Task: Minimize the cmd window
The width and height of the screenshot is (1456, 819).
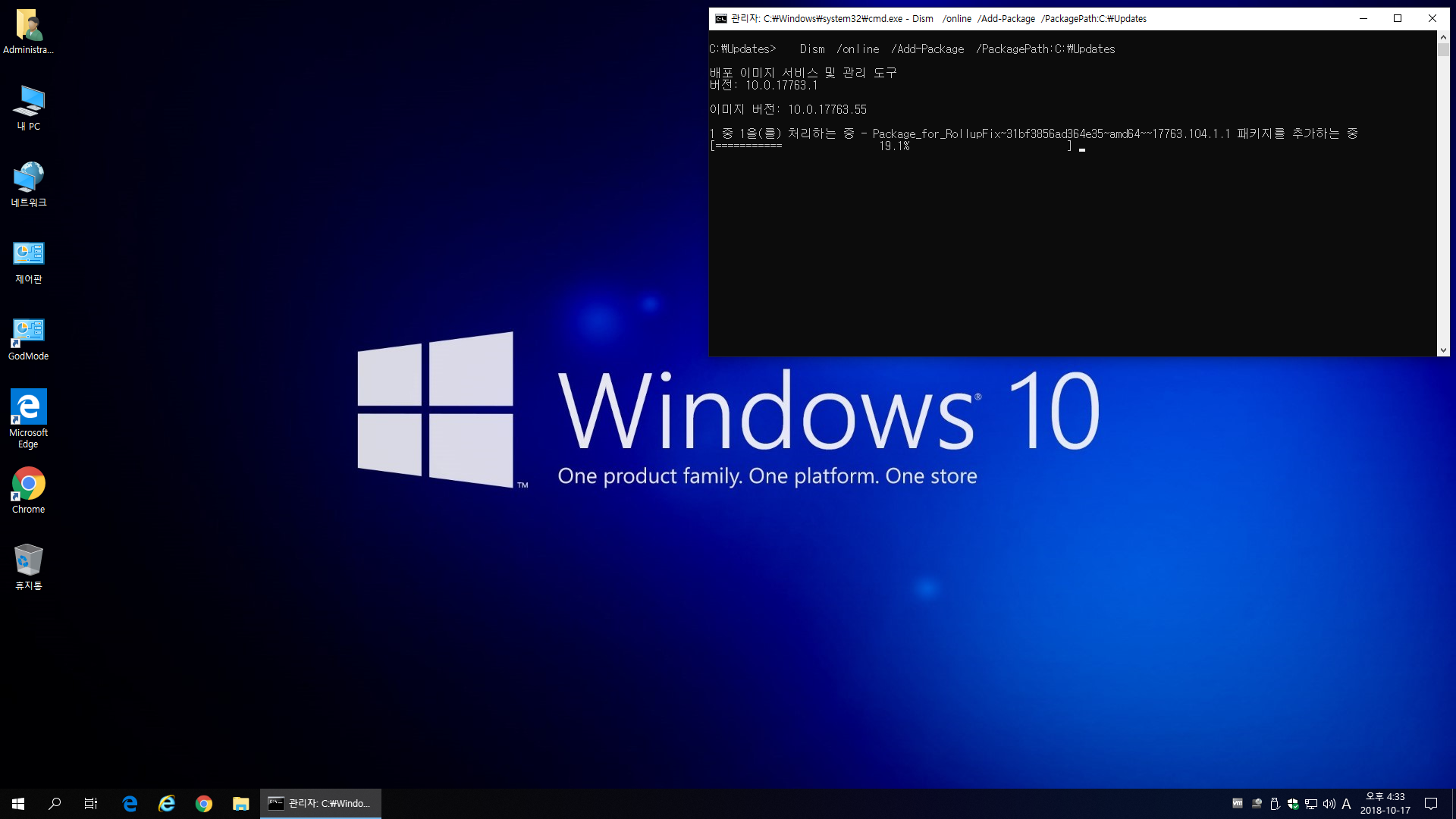Action: click(x=1363, y=19)
